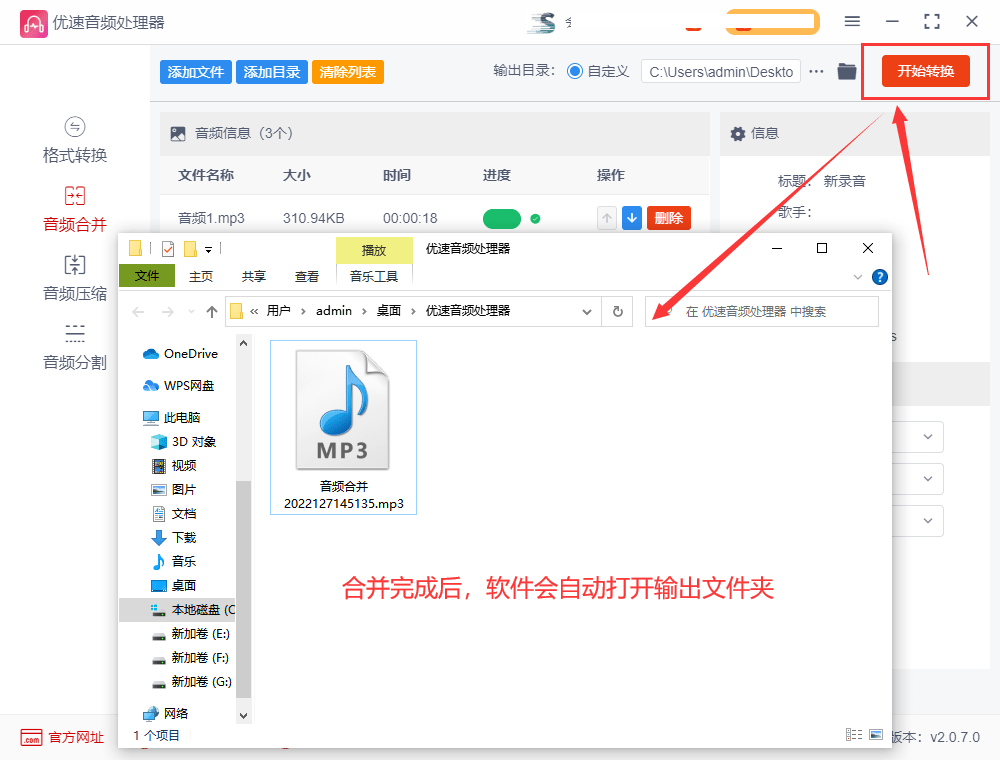The height and width of the screenshot is (760, 1000).
Task: Click 桌面 in the address breadcrumb
Action: point(388,311)
